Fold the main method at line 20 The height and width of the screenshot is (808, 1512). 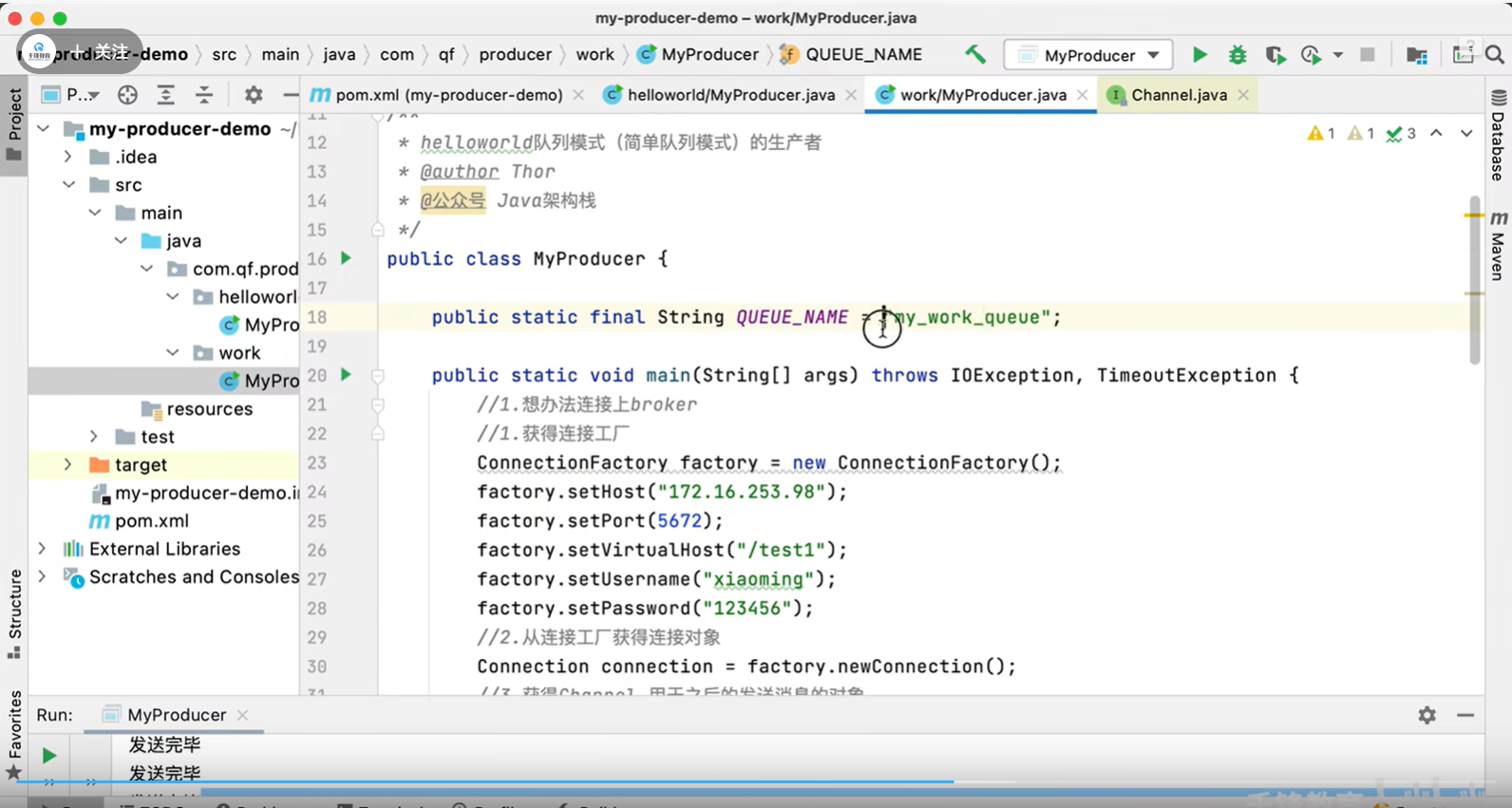click(x=377, y=376)
